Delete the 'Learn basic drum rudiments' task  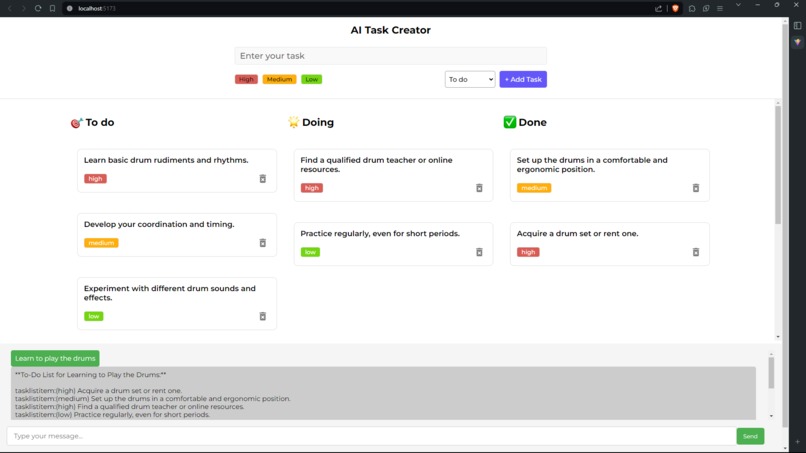pos(263,178)
